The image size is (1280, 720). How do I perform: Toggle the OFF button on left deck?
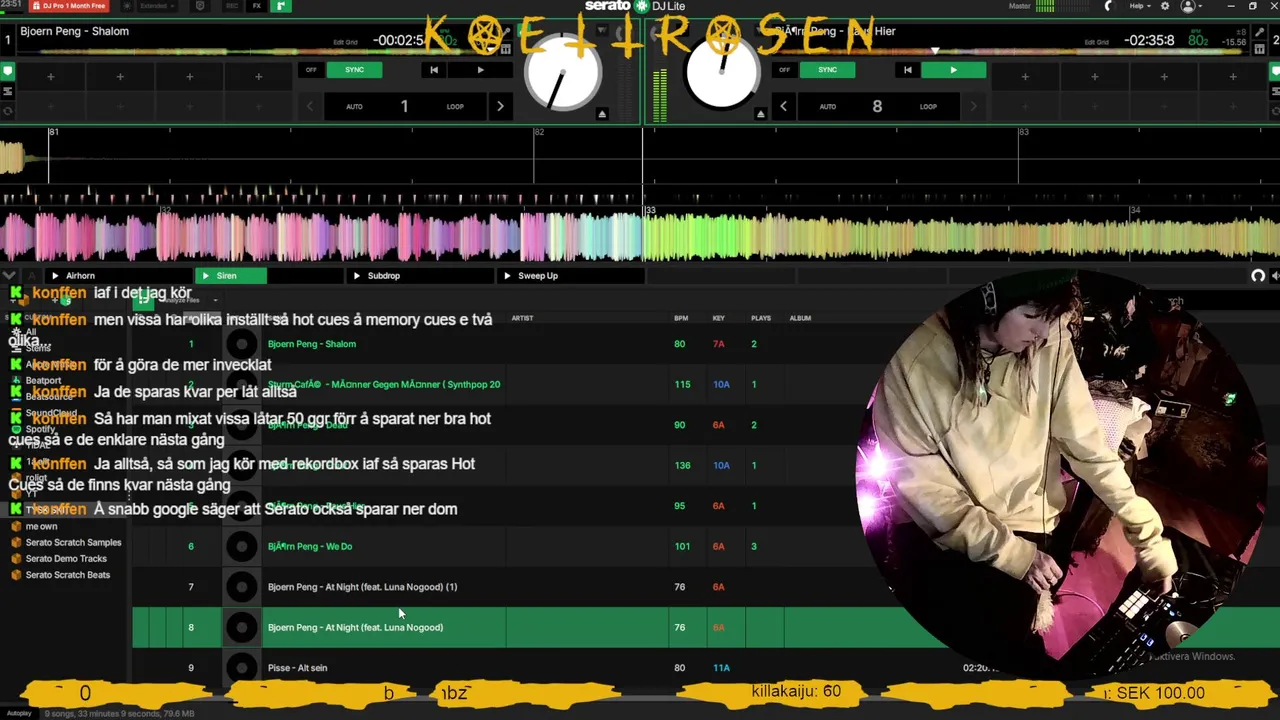point(311,70)
